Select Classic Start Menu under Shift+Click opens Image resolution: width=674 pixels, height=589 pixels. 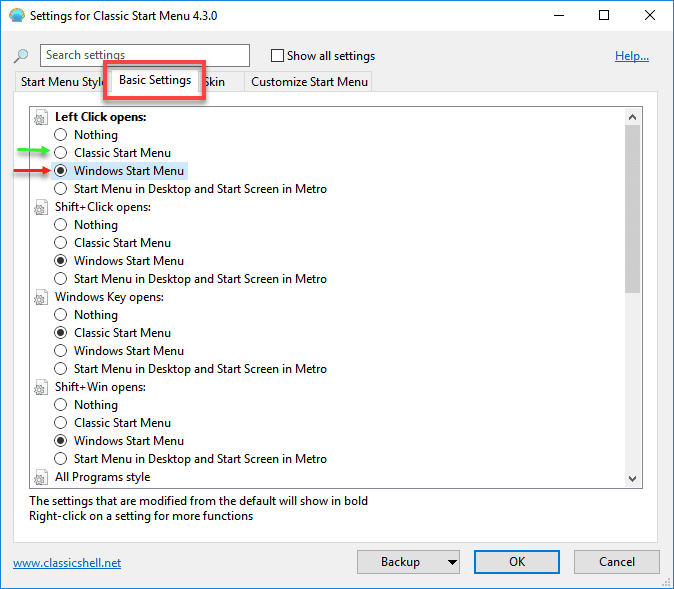(x=61, y=243)
